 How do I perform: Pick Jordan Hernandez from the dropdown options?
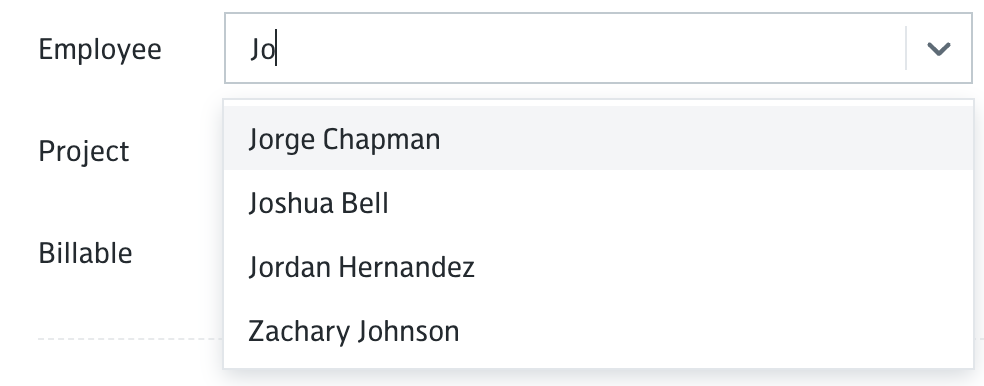coord(598,267)
